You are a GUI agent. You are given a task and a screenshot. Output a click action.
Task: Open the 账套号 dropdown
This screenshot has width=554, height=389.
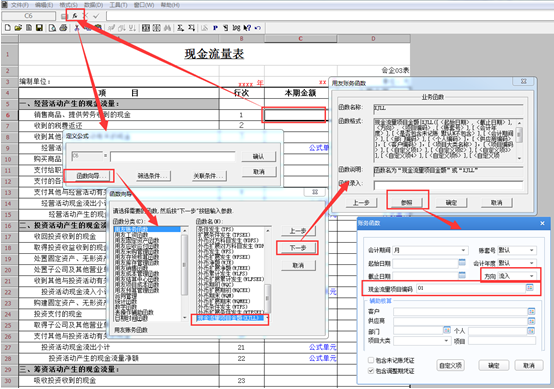(531, 250)
